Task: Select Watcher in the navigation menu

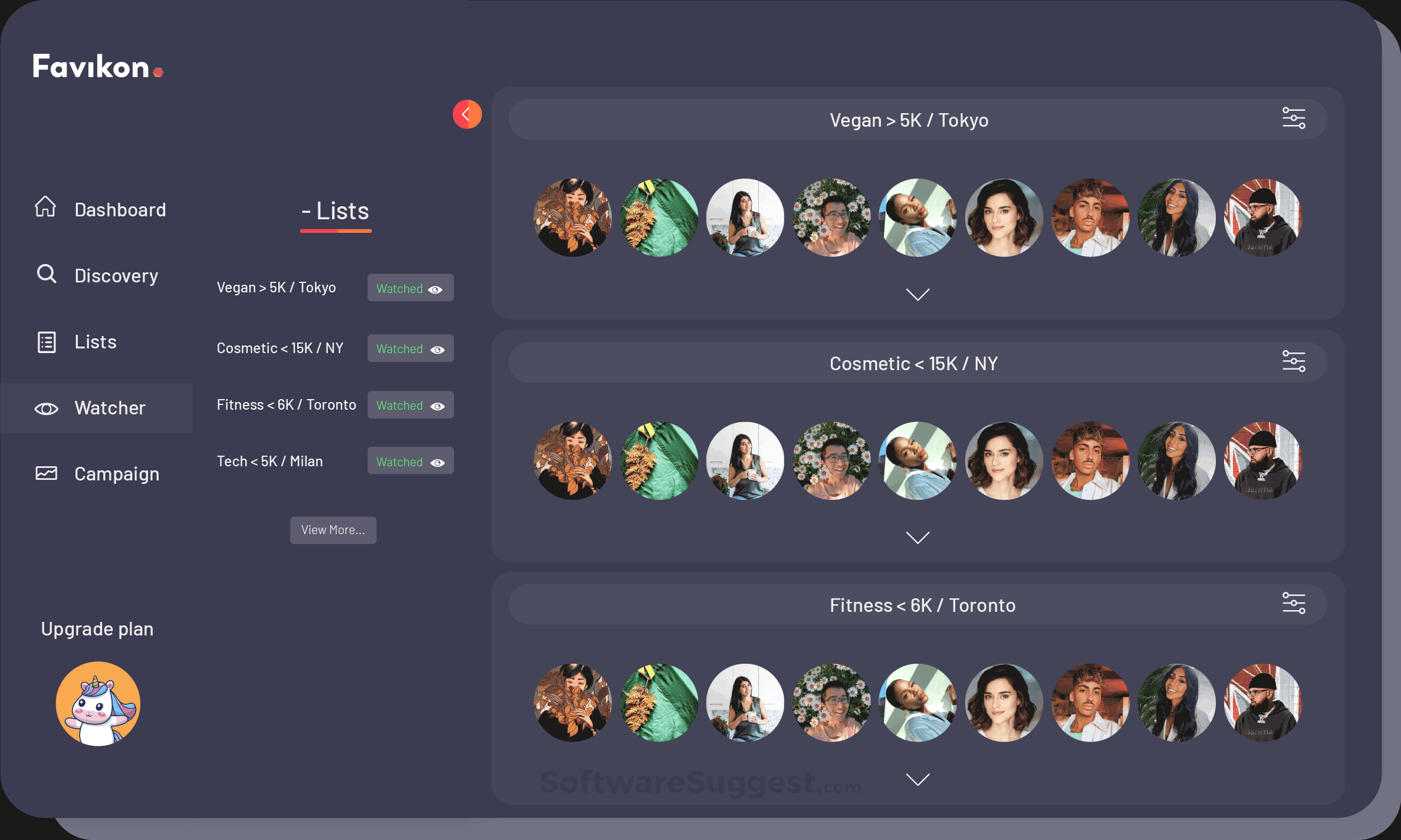Action: (110, 407)
